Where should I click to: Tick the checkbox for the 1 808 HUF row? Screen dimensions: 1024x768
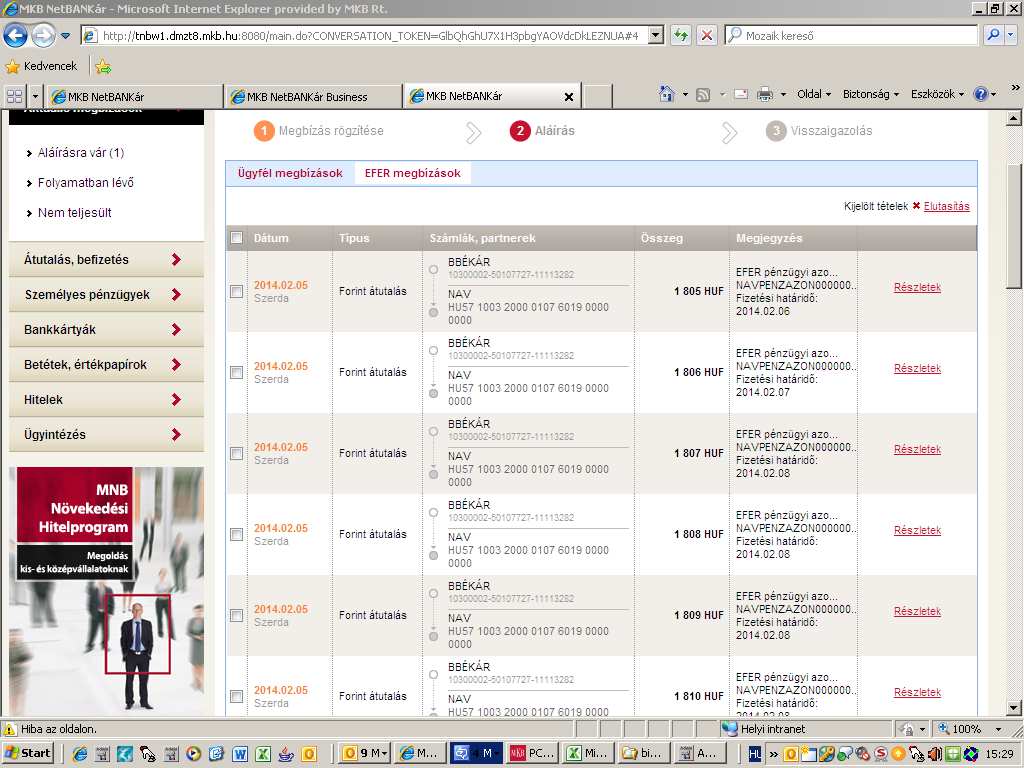point(236,534)
